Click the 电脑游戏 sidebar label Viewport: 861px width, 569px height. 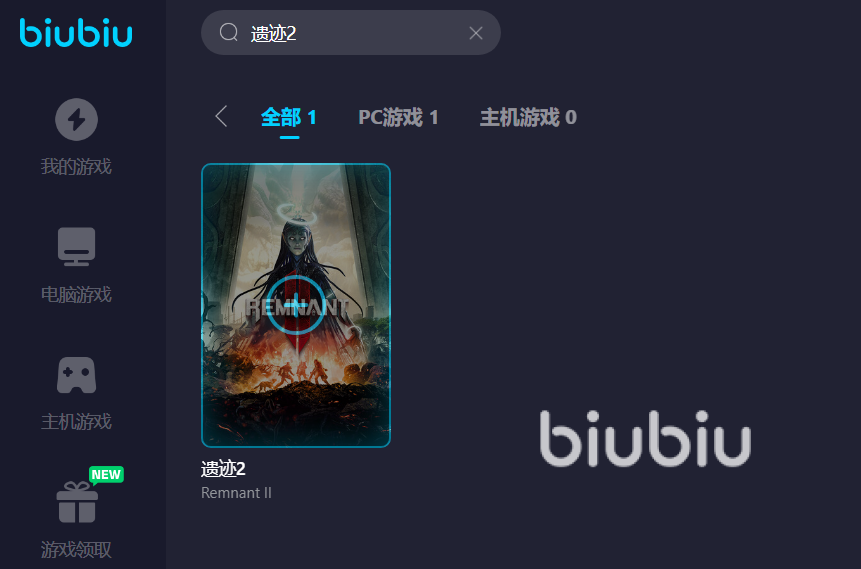(76, 294)
